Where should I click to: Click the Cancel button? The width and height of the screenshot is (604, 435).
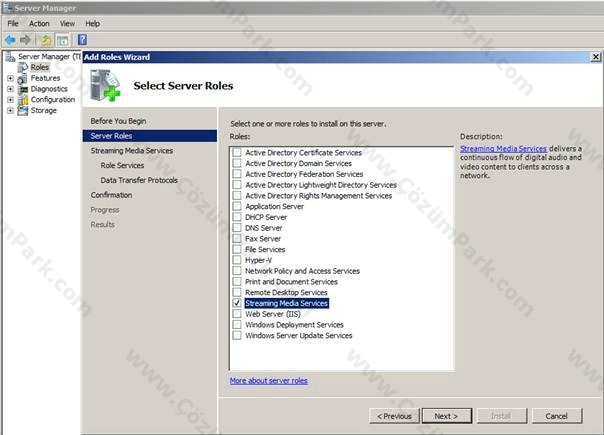point(557,416)
